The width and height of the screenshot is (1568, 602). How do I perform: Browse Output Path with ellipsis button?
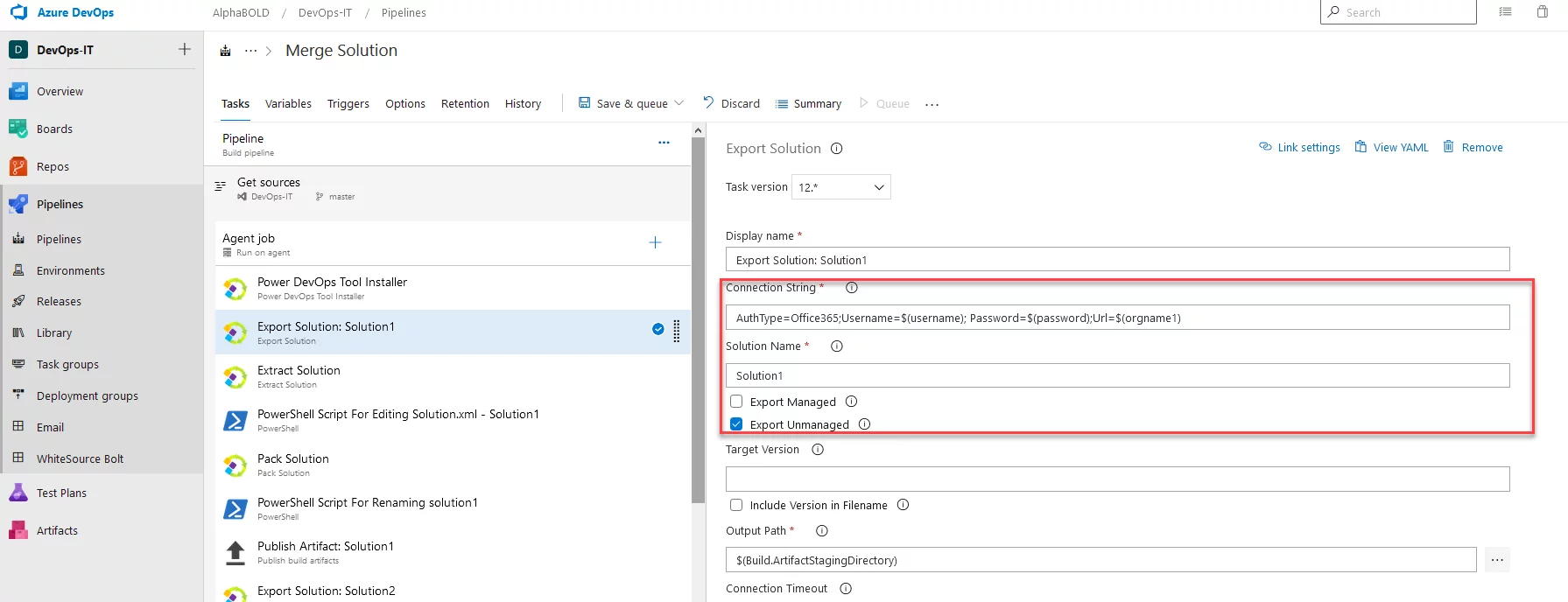[x=1497, y=560]
